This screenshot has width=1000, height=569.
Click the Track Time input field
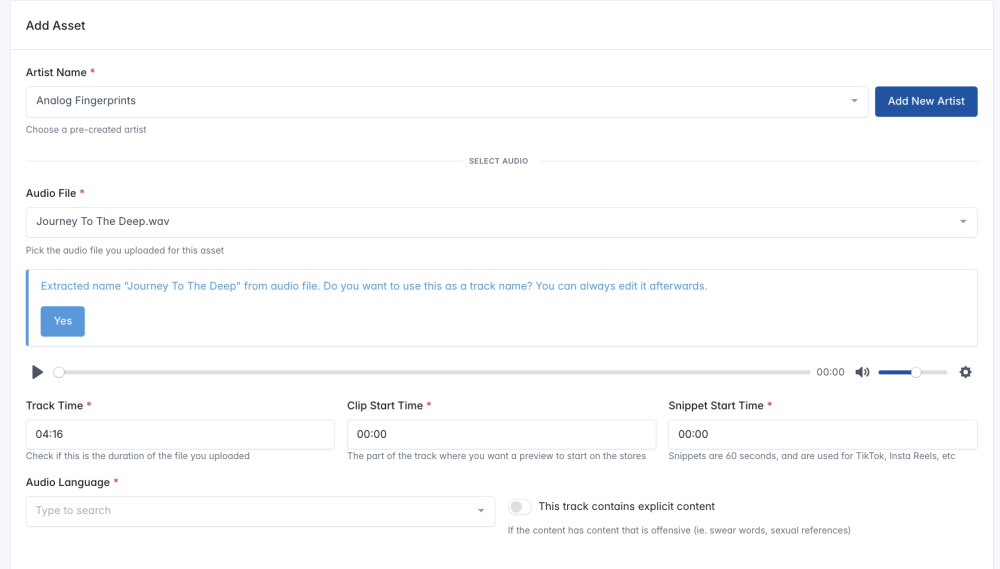click(x=180, y=434)
